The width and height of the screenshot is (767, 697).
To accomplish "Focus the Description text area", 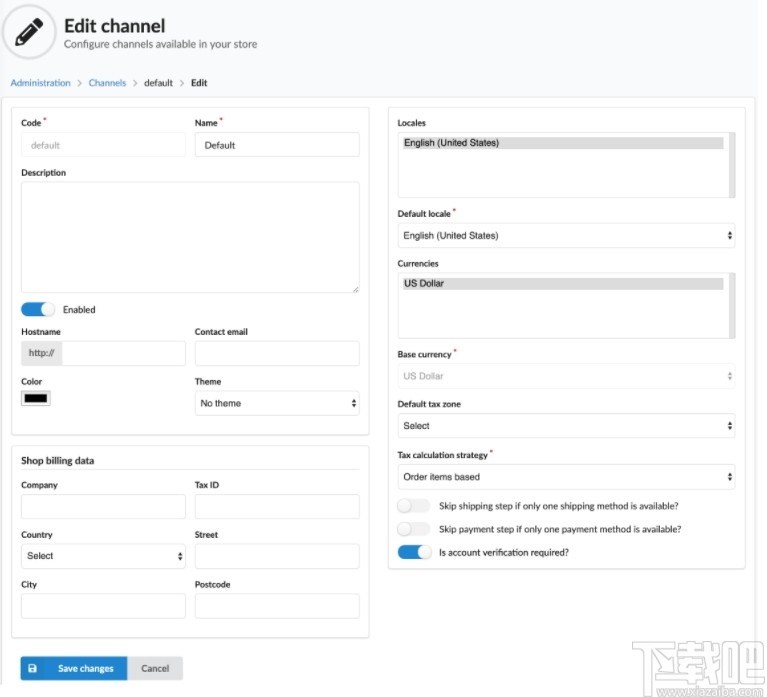I will coord(190,236).
